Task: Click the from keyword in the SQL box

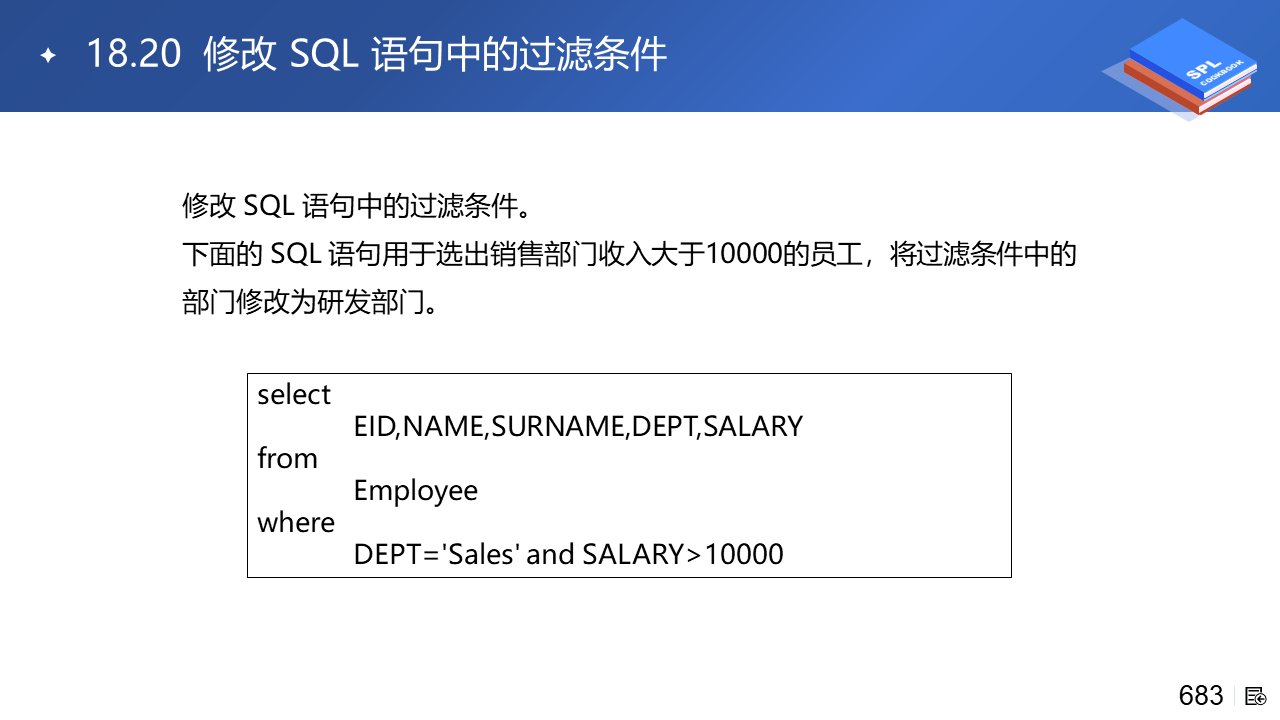Action: [287, 459]
